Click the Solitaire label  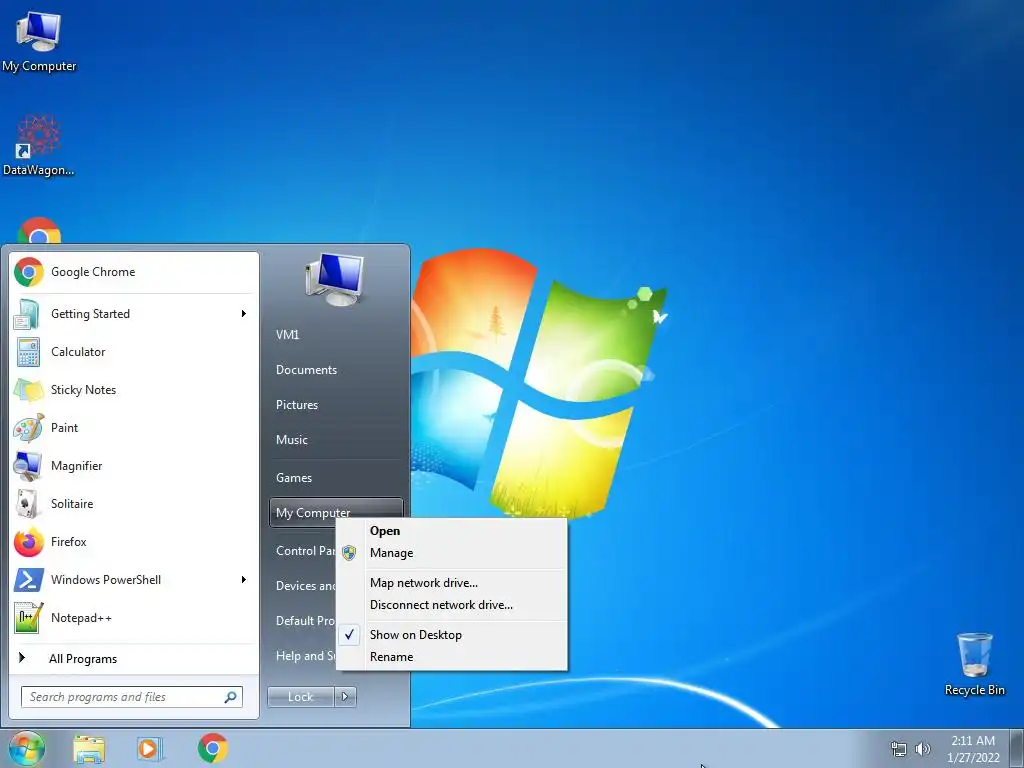coord(72,504)
